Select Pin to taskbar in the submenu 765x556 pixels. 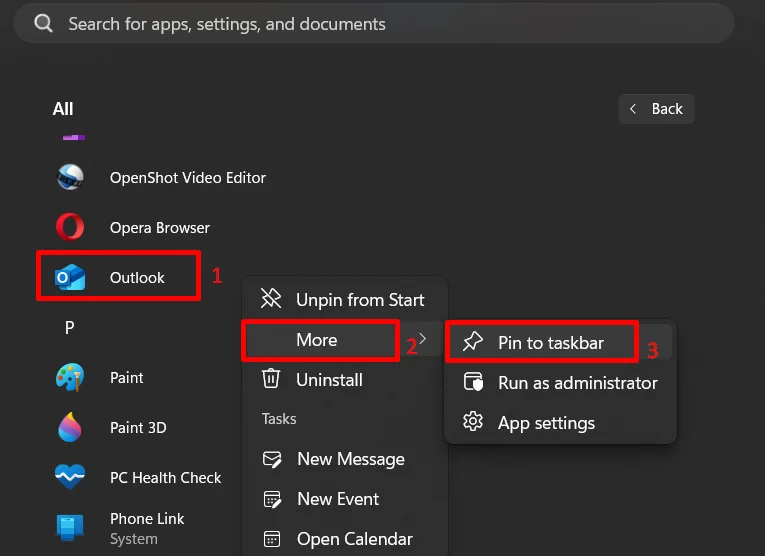click(551, 343)
